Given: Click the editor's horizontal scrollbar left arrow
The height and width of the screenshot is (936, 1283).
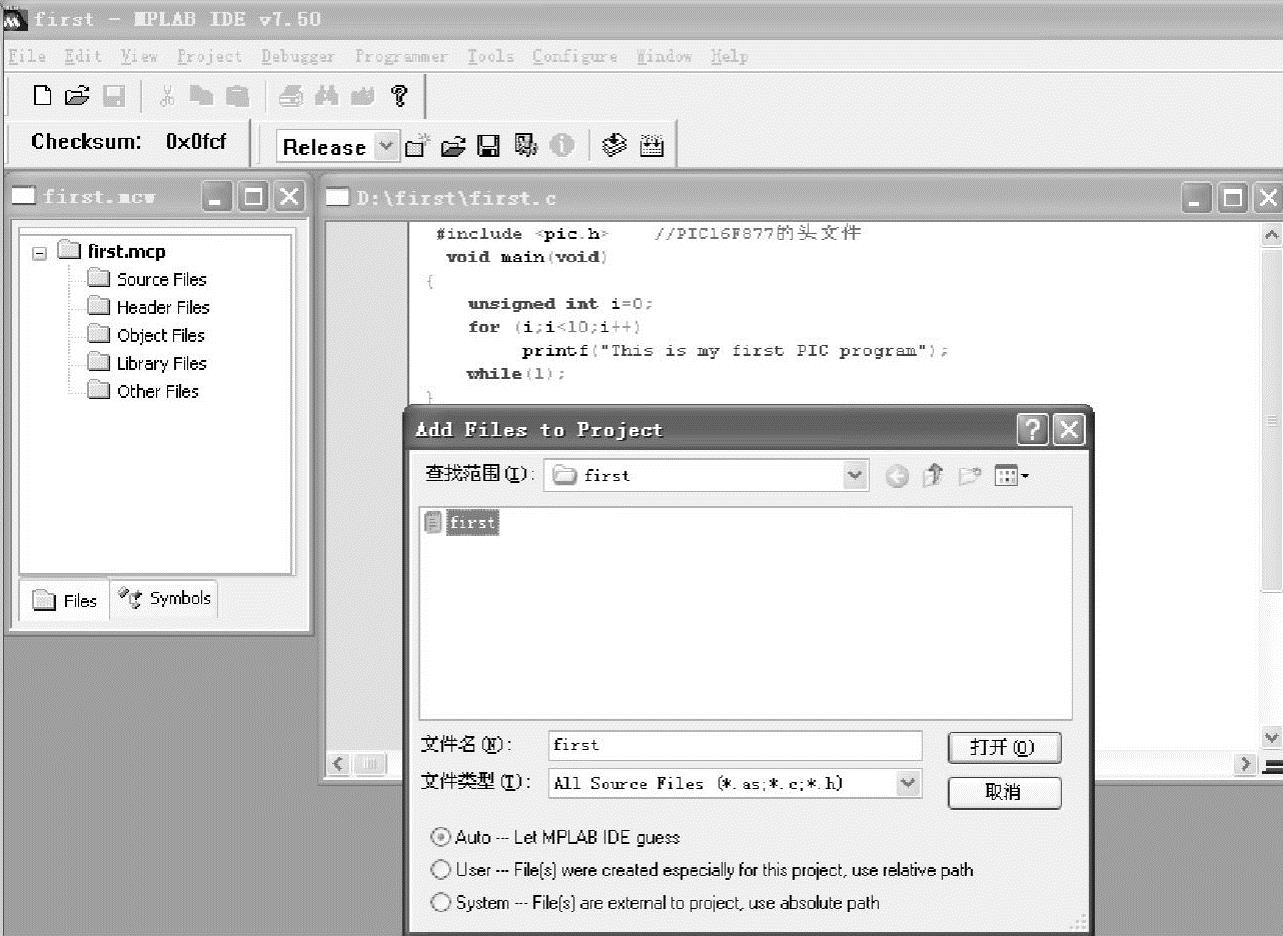Looking at the screenshot, I should (339, 765).
